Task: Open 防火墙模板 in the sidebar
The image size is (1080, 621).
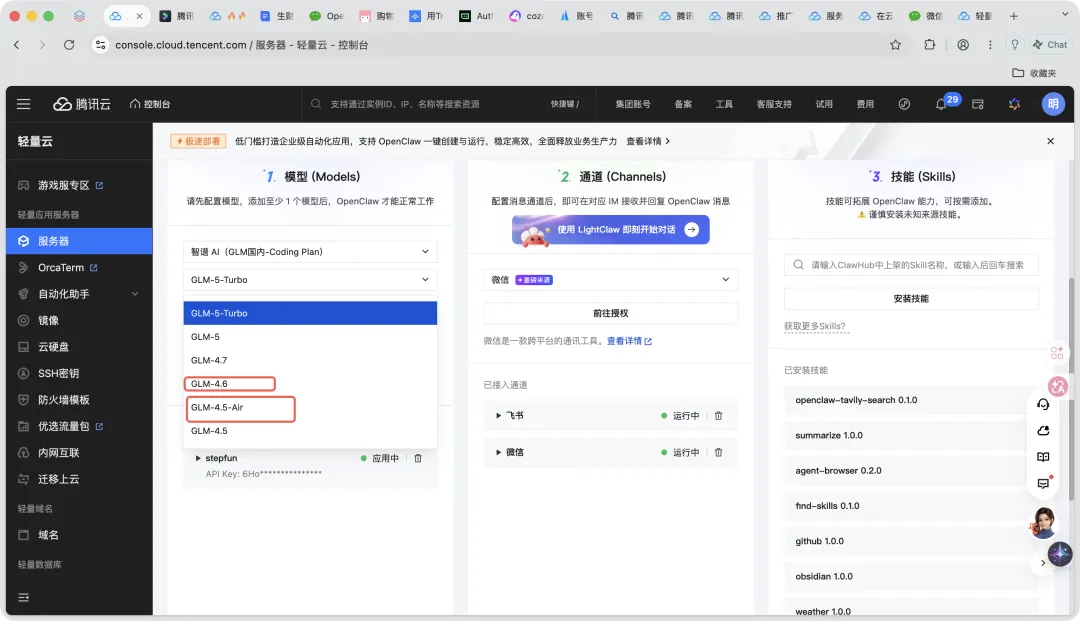Action: [x=63, y=399]
